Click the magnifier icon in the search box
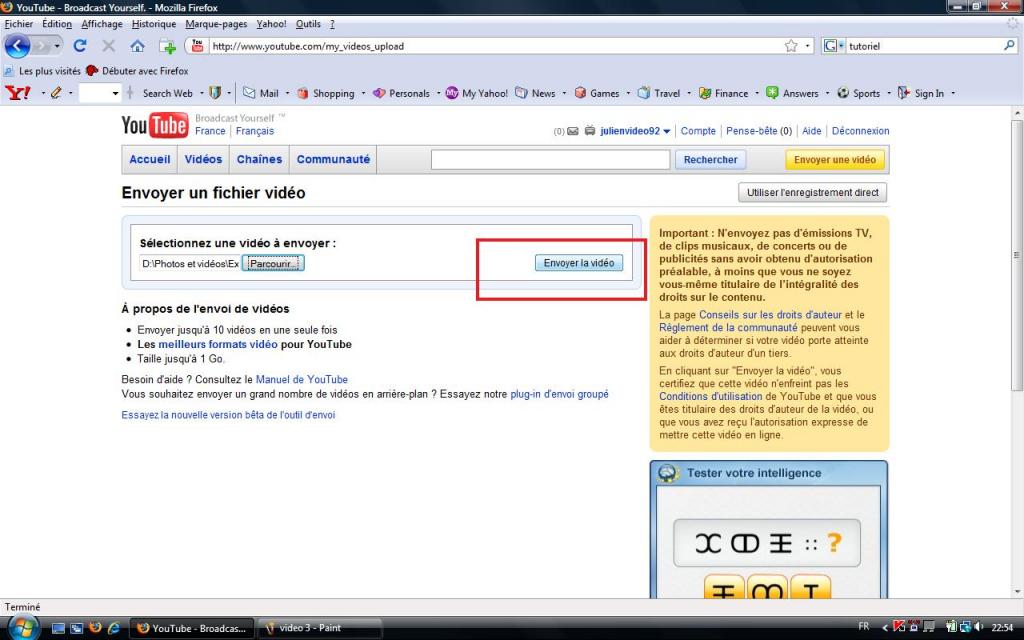This screenshot has width=1024, height=640. click(1009, 46)
